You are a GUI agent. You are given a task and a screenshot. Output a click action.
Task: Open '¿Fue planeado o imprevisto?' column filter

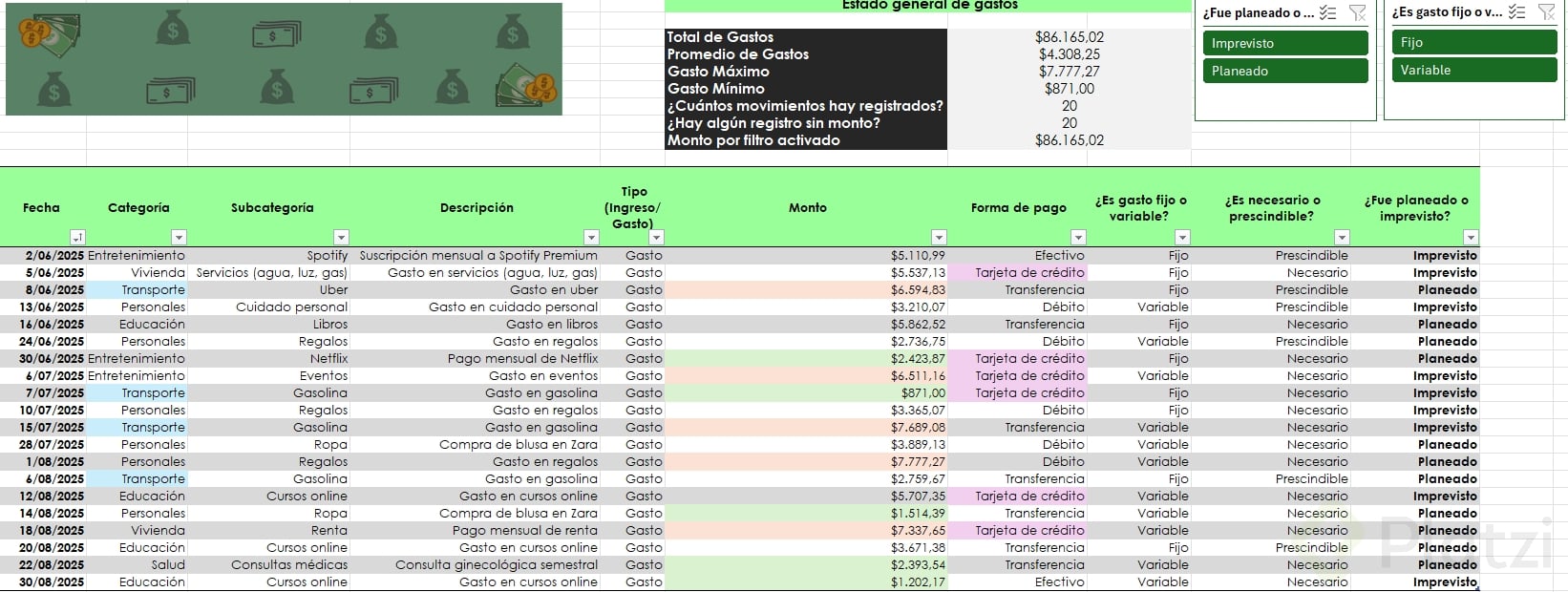pos(1471,237)
